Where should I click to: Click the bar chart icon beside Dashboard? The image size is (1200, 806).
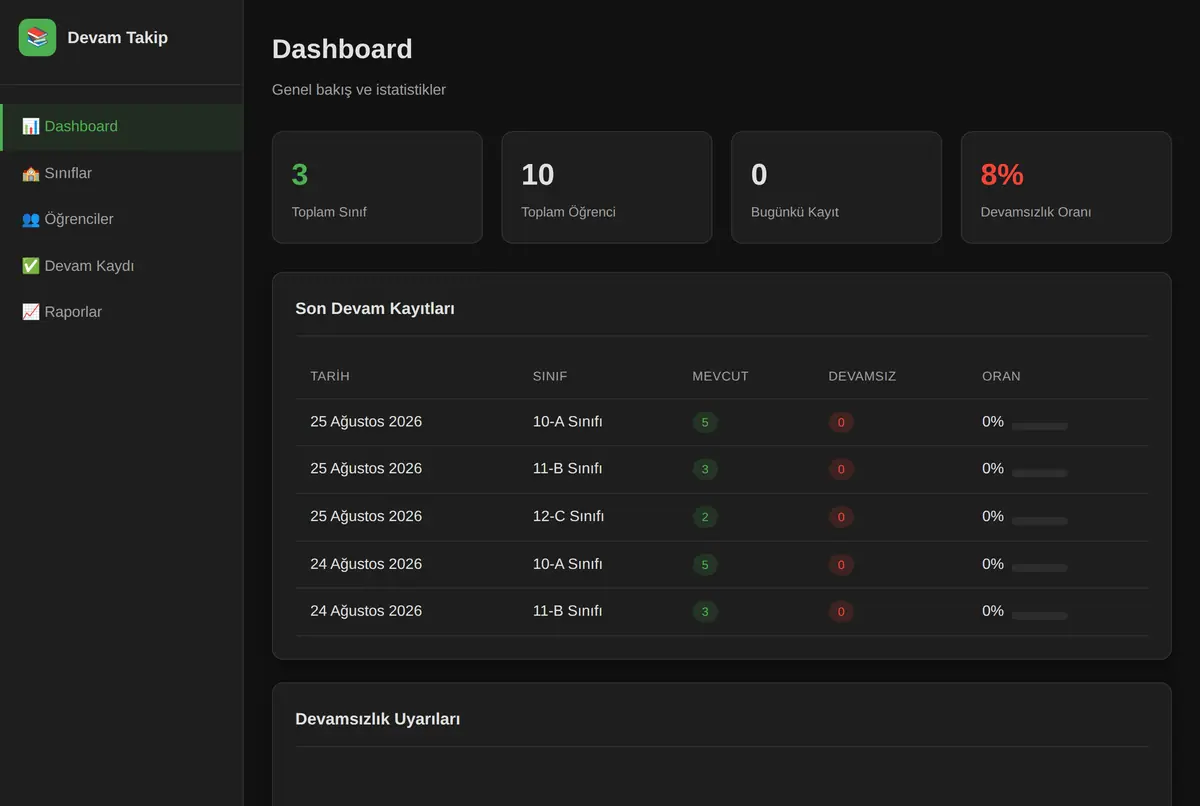31,127
